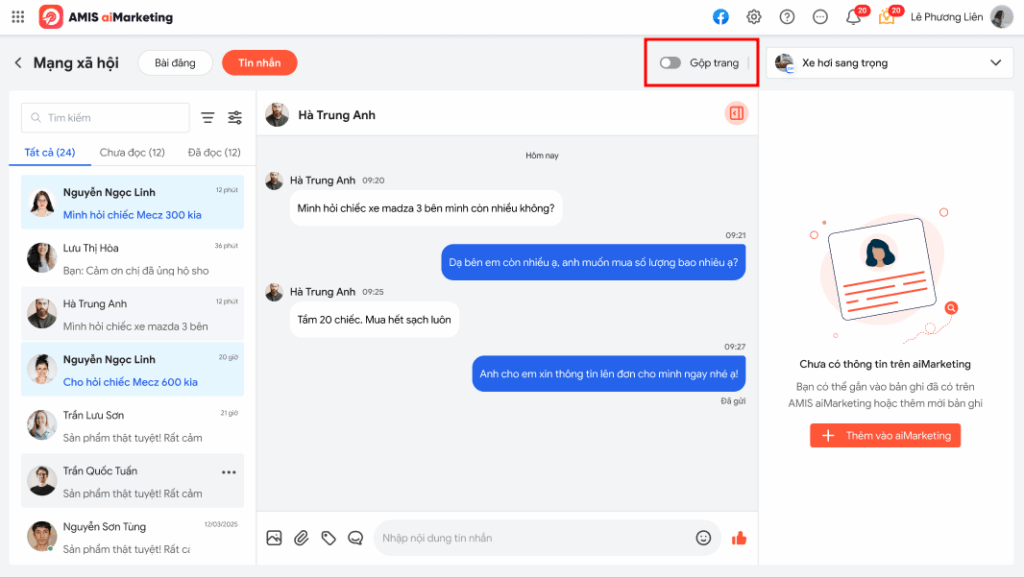Screen dimensions: 1024x578
Task: Switch to the Bài đăng tab
Action: [x=175, y=63]
